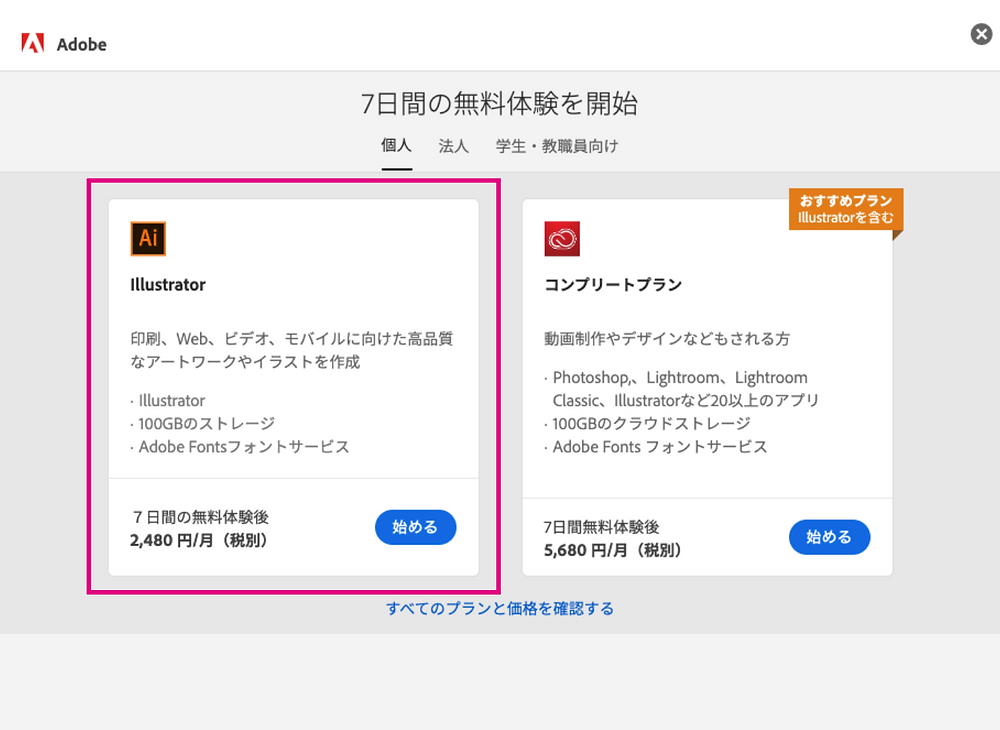
Task: Click 印刷、Web、ビデオ description in Illustrator card
Action: [x=292, y=350]
